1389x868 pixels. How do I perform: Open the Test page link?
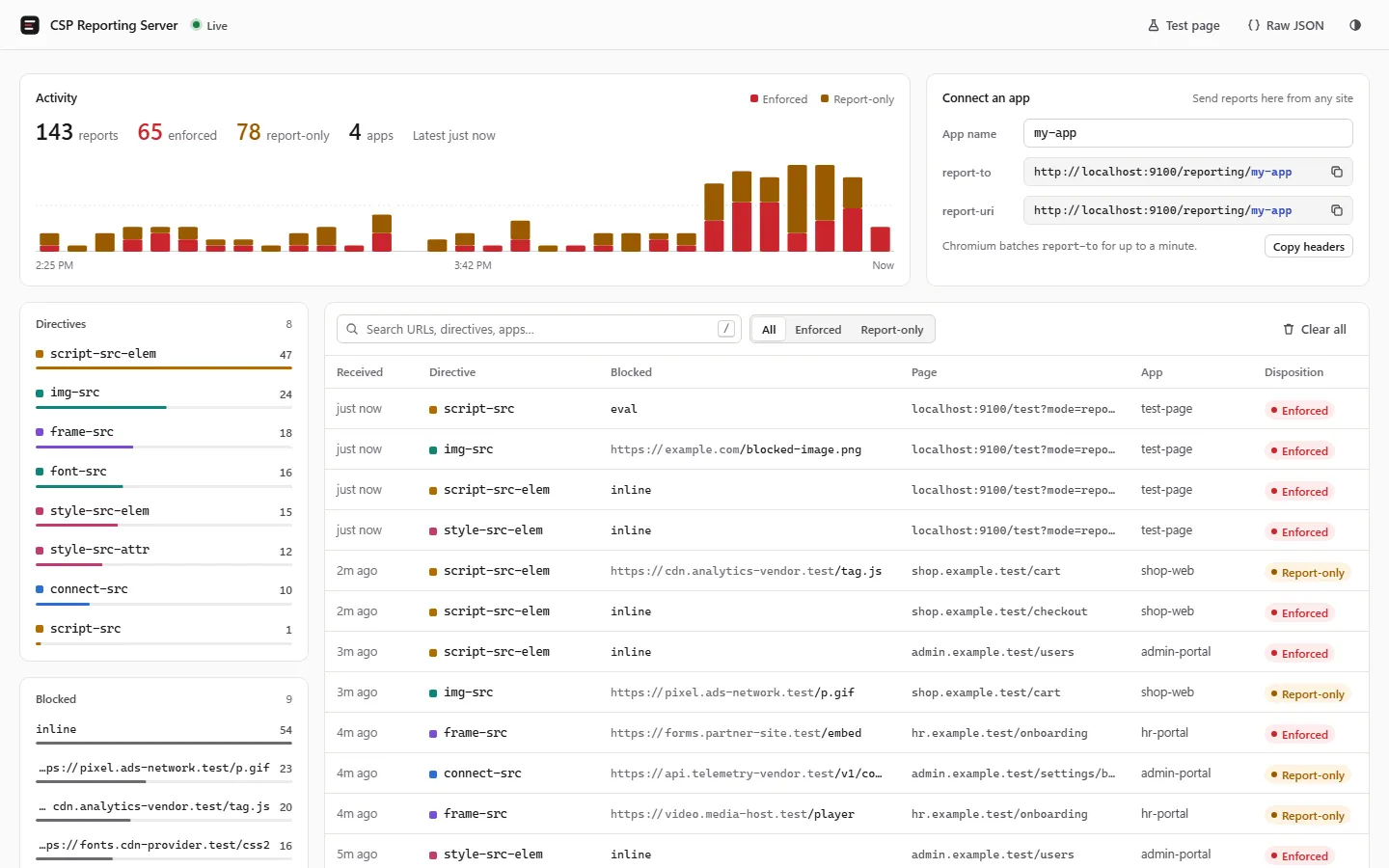point(1184,25)
